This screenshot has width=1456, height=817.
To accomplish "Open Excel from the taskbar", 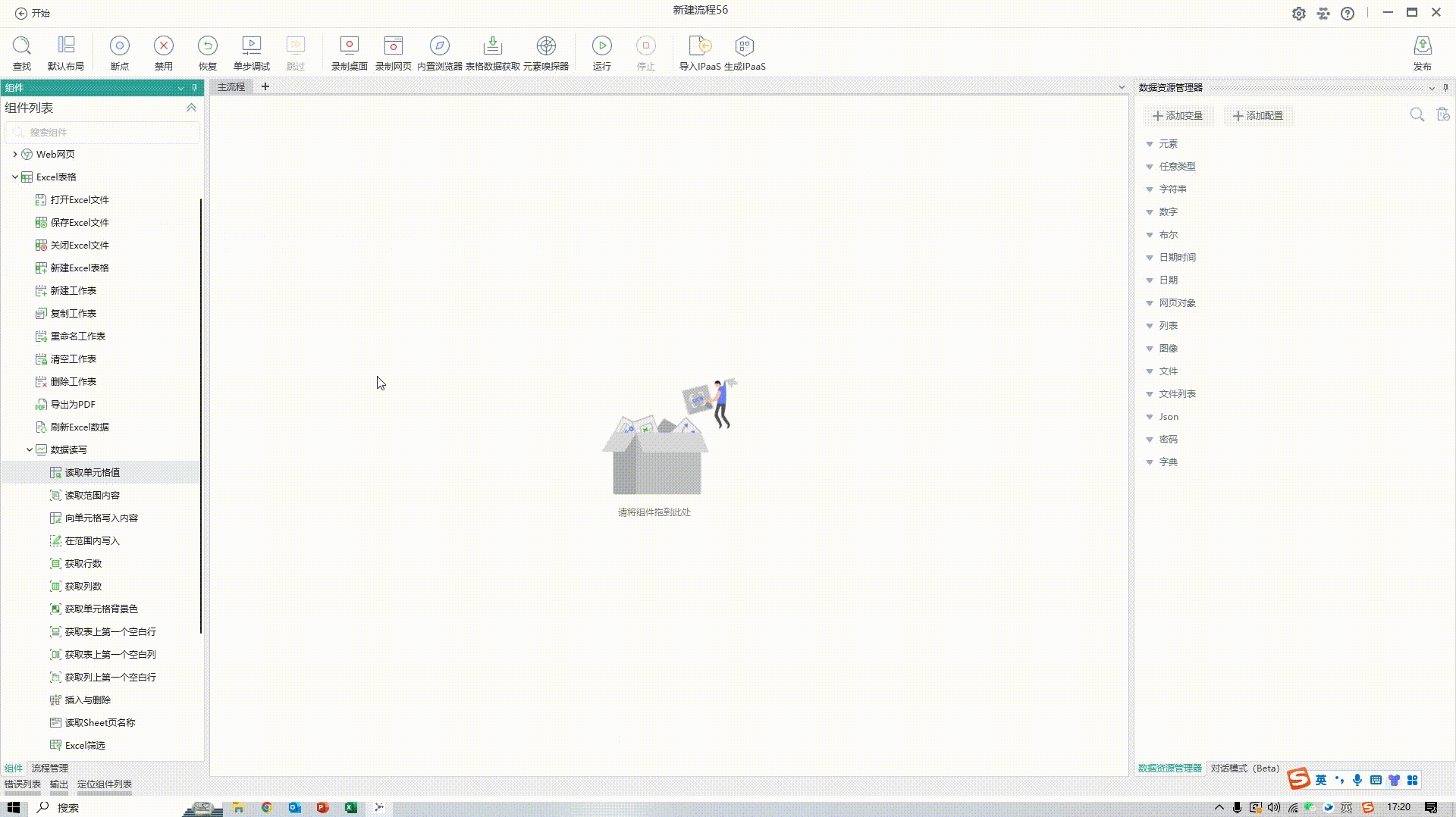I will point(350,807).
